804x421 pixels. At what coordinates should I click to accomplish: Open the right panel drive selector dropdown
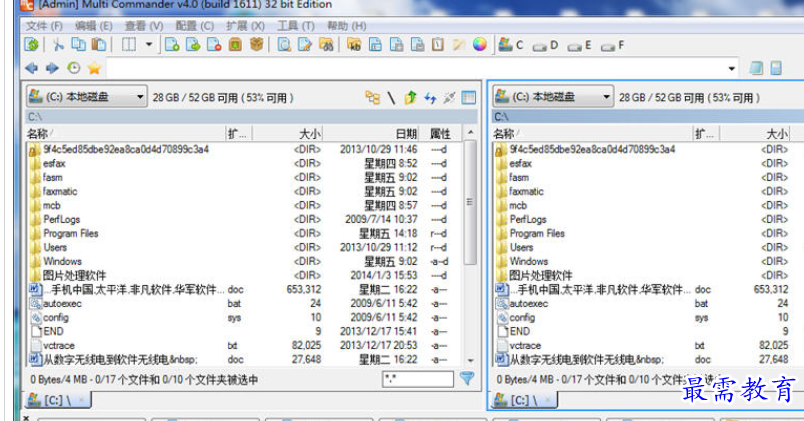(x=553, y=96)
